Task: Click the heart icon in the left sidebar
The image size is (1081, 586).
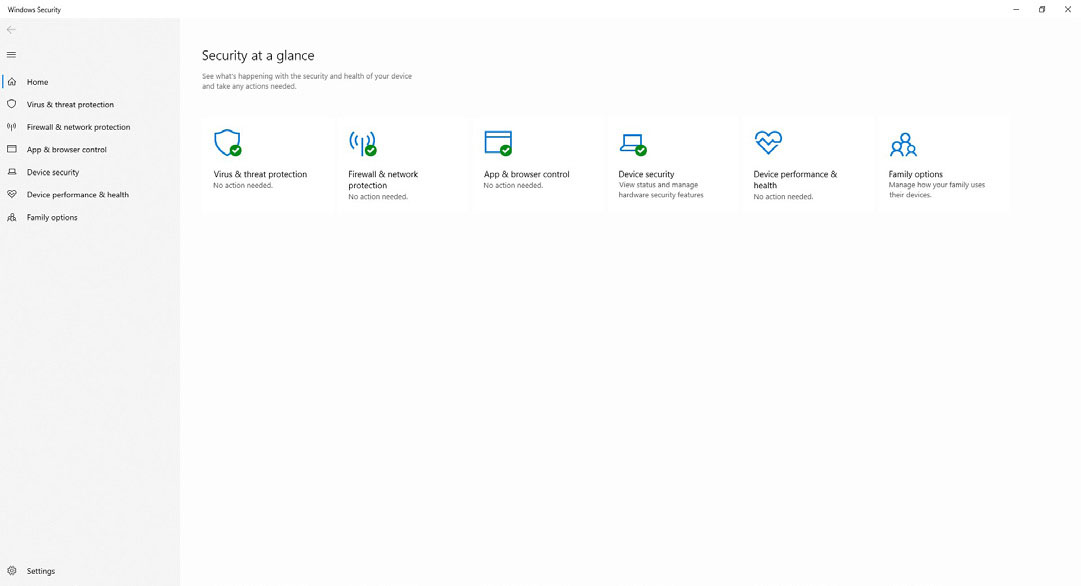Action: [x=12, y=195]
